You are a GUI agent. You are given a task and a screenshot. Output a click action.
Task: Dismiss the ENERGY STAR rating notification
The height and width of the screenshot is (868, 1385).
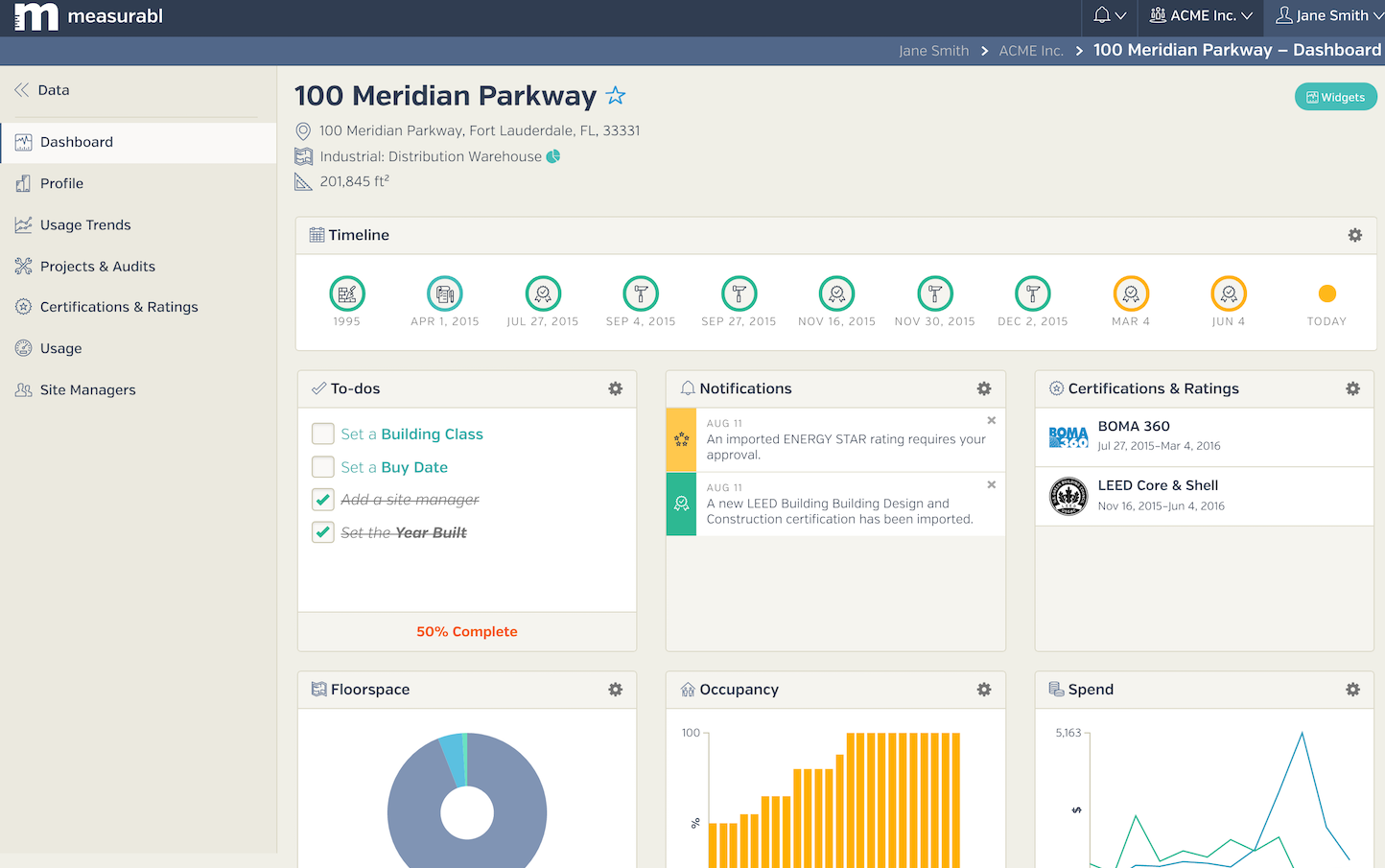coord(991,420)
